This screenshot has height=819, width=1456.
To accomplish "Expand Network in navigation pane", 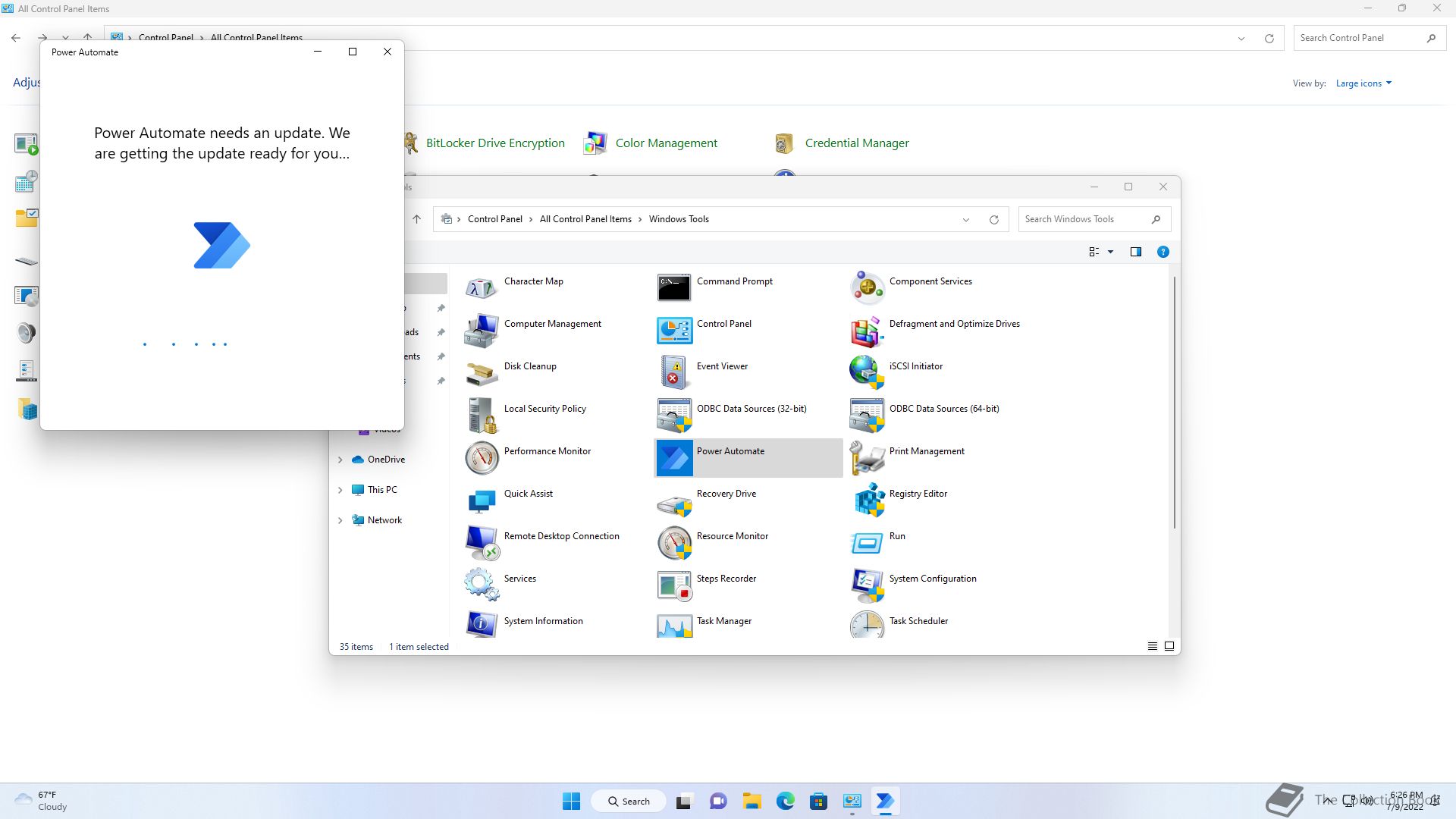I will [340, 520].
